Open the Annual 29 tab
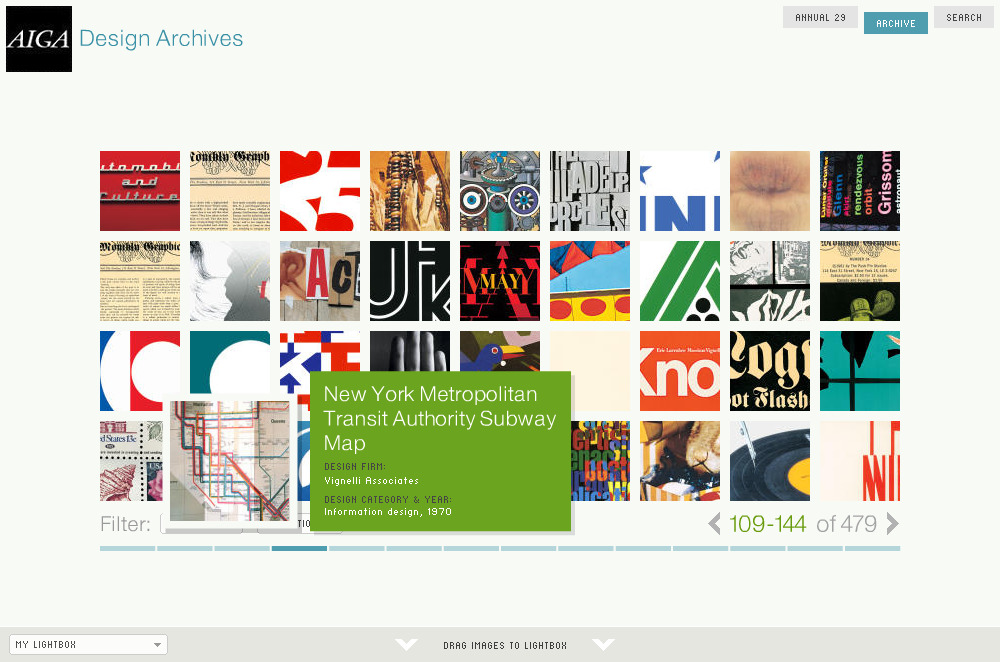The height and width of the screenshot is (662, 1000). click(x=820, y=17)
